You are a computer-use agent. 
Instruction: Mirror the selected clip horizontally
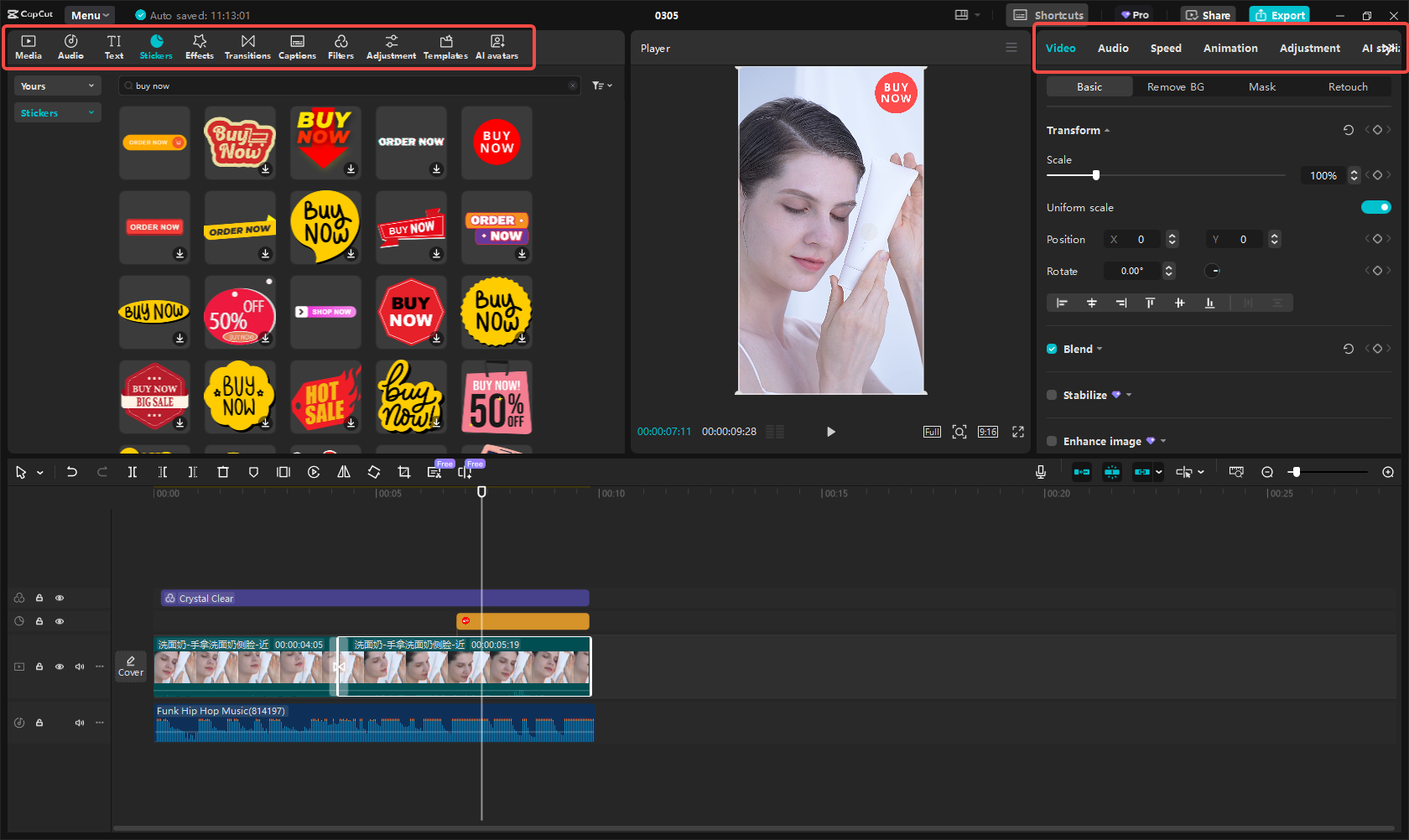[x=343, y=472]
